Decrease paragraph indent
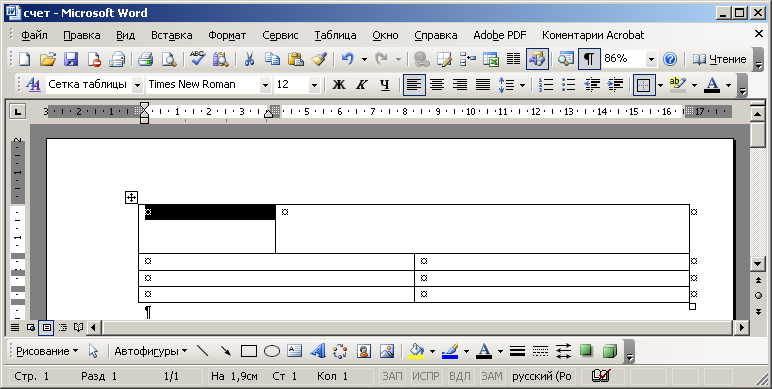Viewport: 772px width, 389px height. point(592,85)
